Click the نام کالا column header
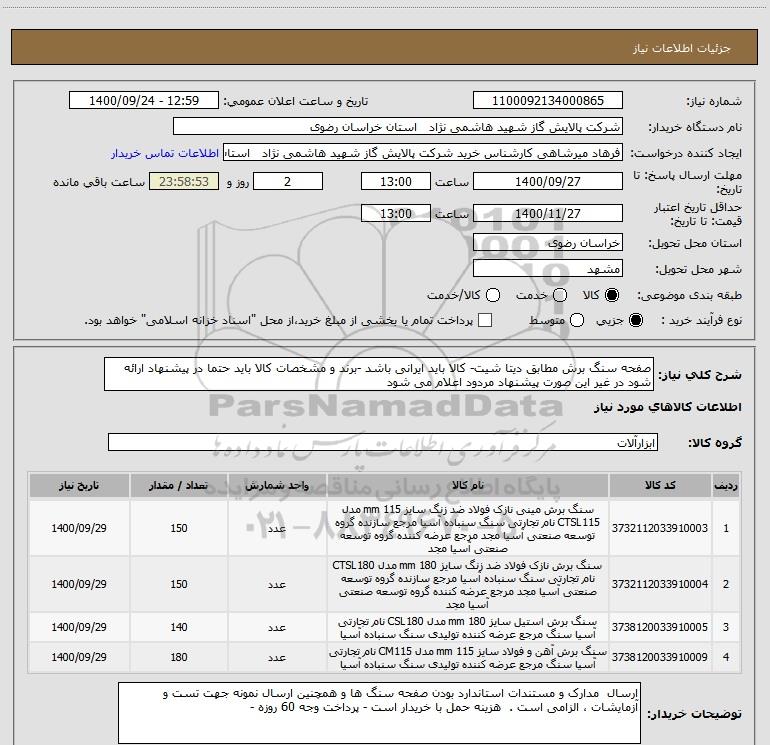This screenshot has height=745, width=770. [x=468, y=486]
